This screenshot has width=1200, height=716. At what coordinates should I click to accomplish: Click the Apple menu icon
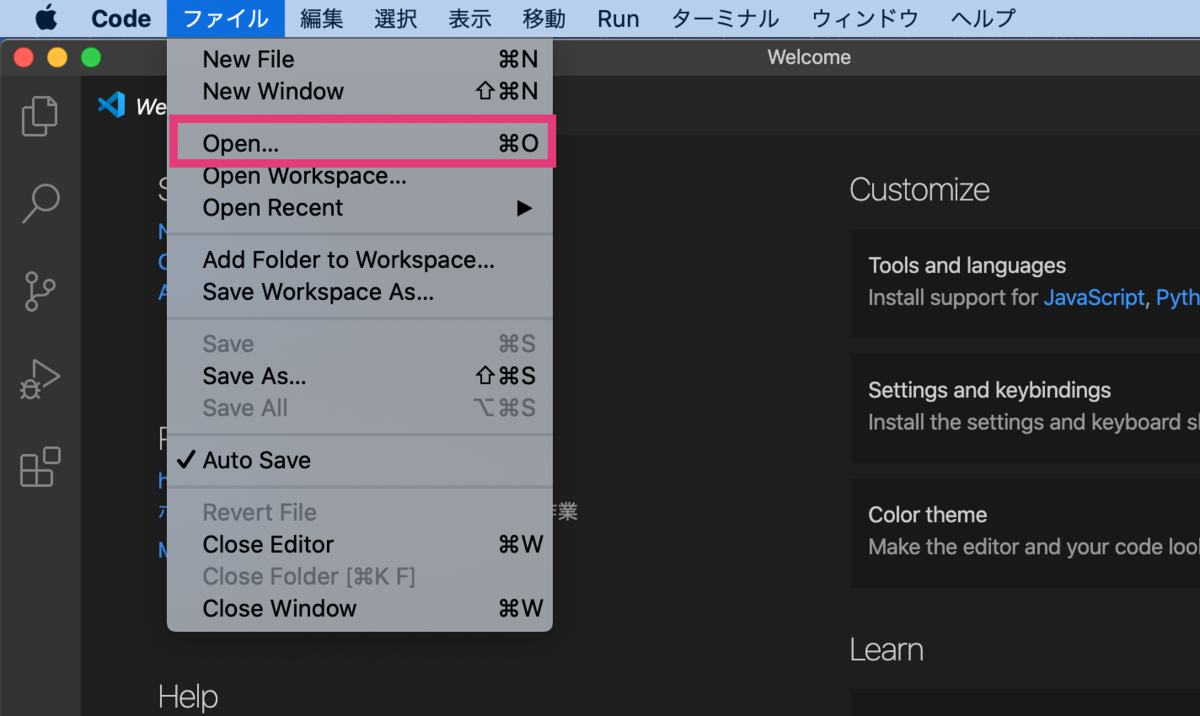[x=47, y=18]
